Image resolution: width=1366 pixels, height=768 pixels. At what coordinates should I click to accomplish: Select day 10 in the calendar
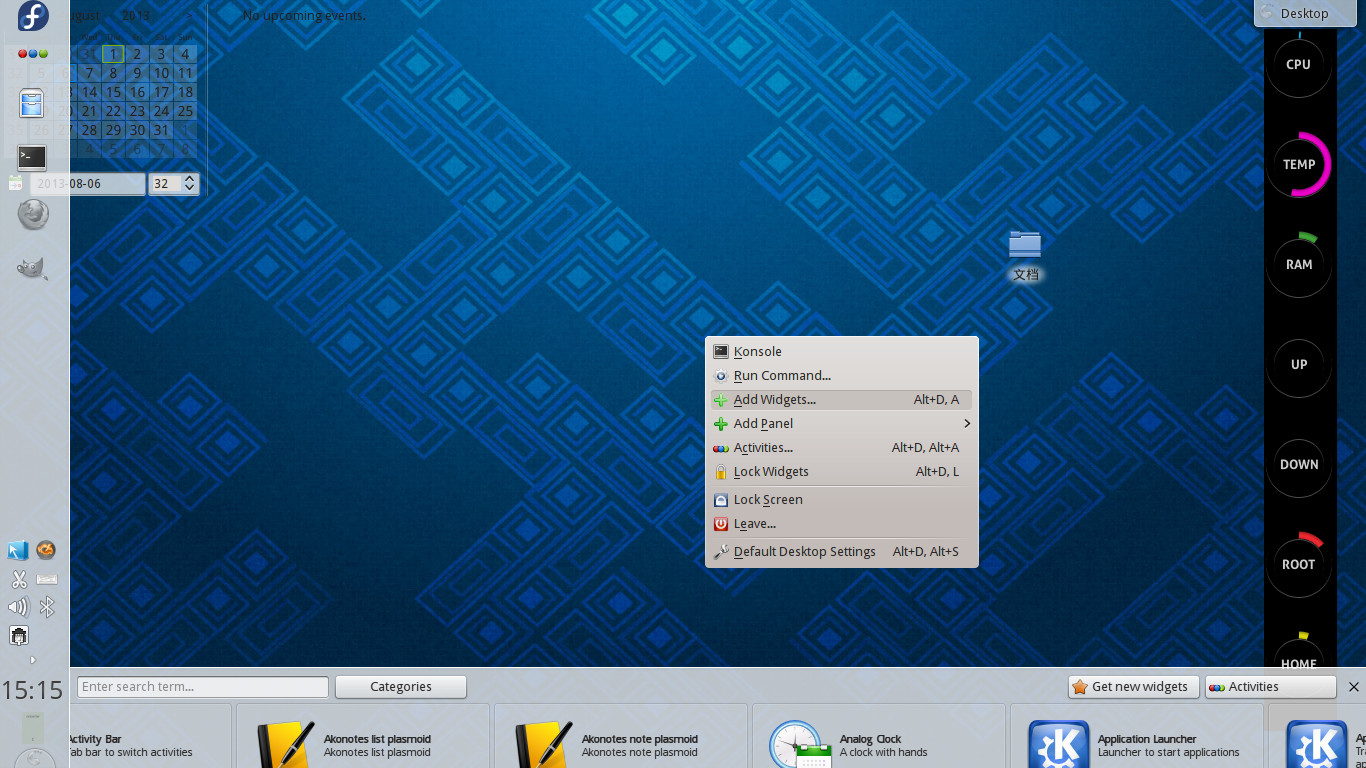(x=161, y=73)
